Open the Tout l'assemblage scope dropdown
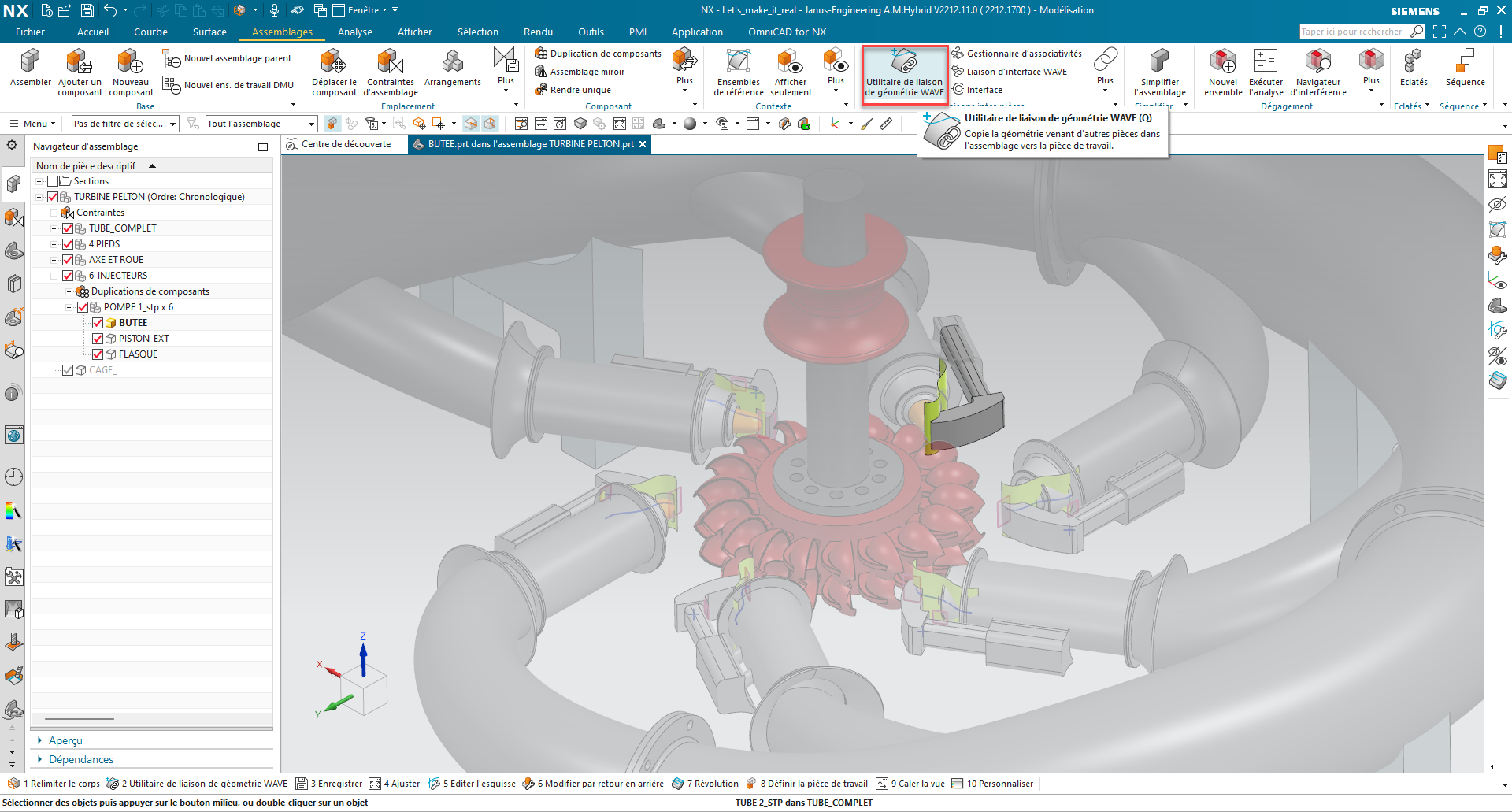 click(261, 124)
